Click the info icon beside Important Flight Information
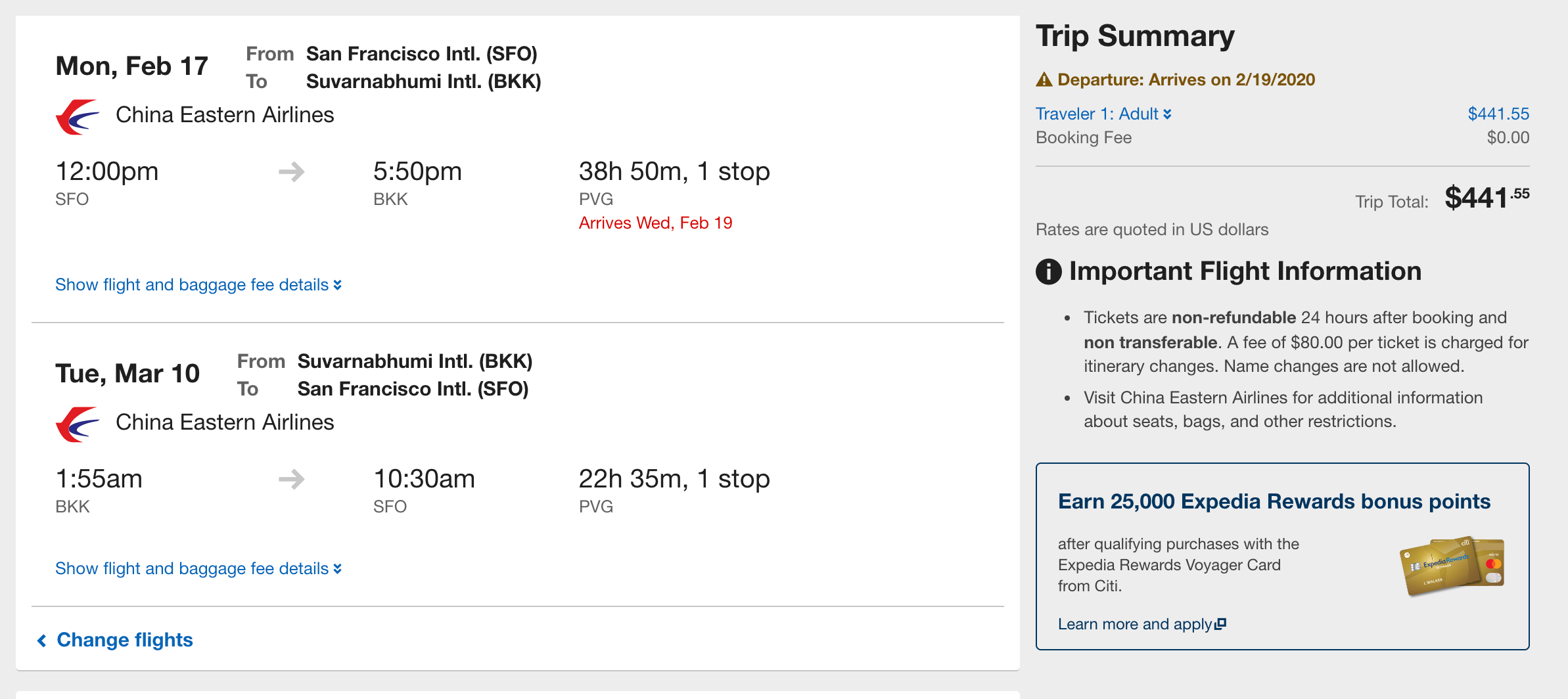Image resolution: width=1568 pixels, height=699 pixels. pos(1049,271)
